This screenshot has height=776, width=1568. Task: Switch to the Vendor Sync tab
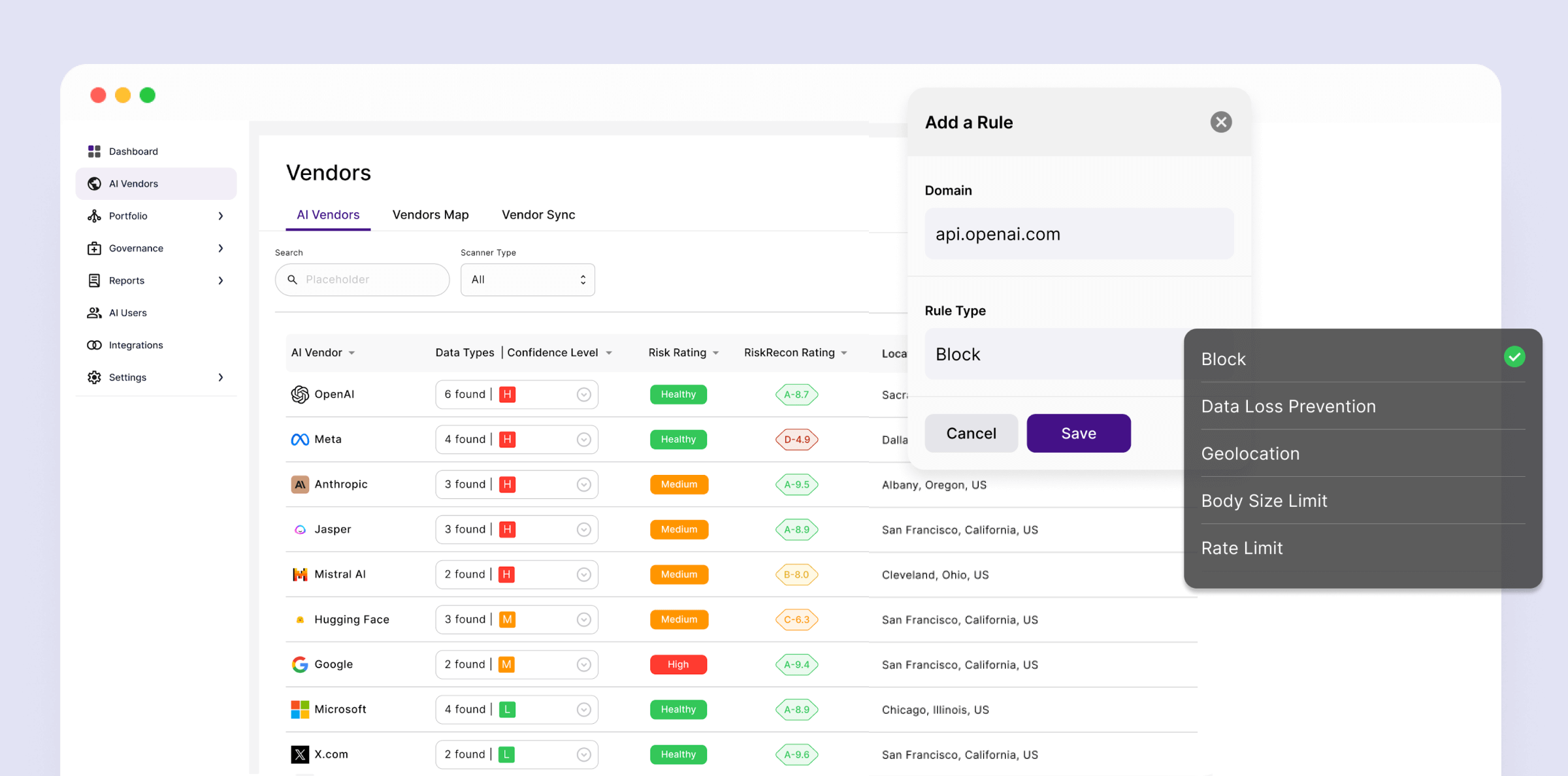[538, 215]
